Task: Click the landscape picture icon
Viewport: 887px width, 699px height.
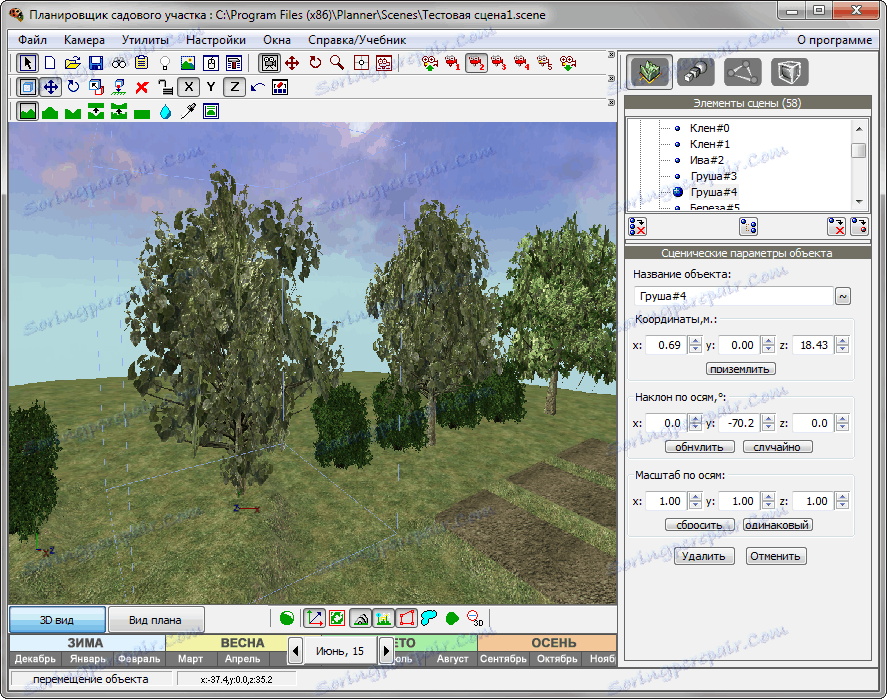Action: pyautogui.click(x=188, y=63)
